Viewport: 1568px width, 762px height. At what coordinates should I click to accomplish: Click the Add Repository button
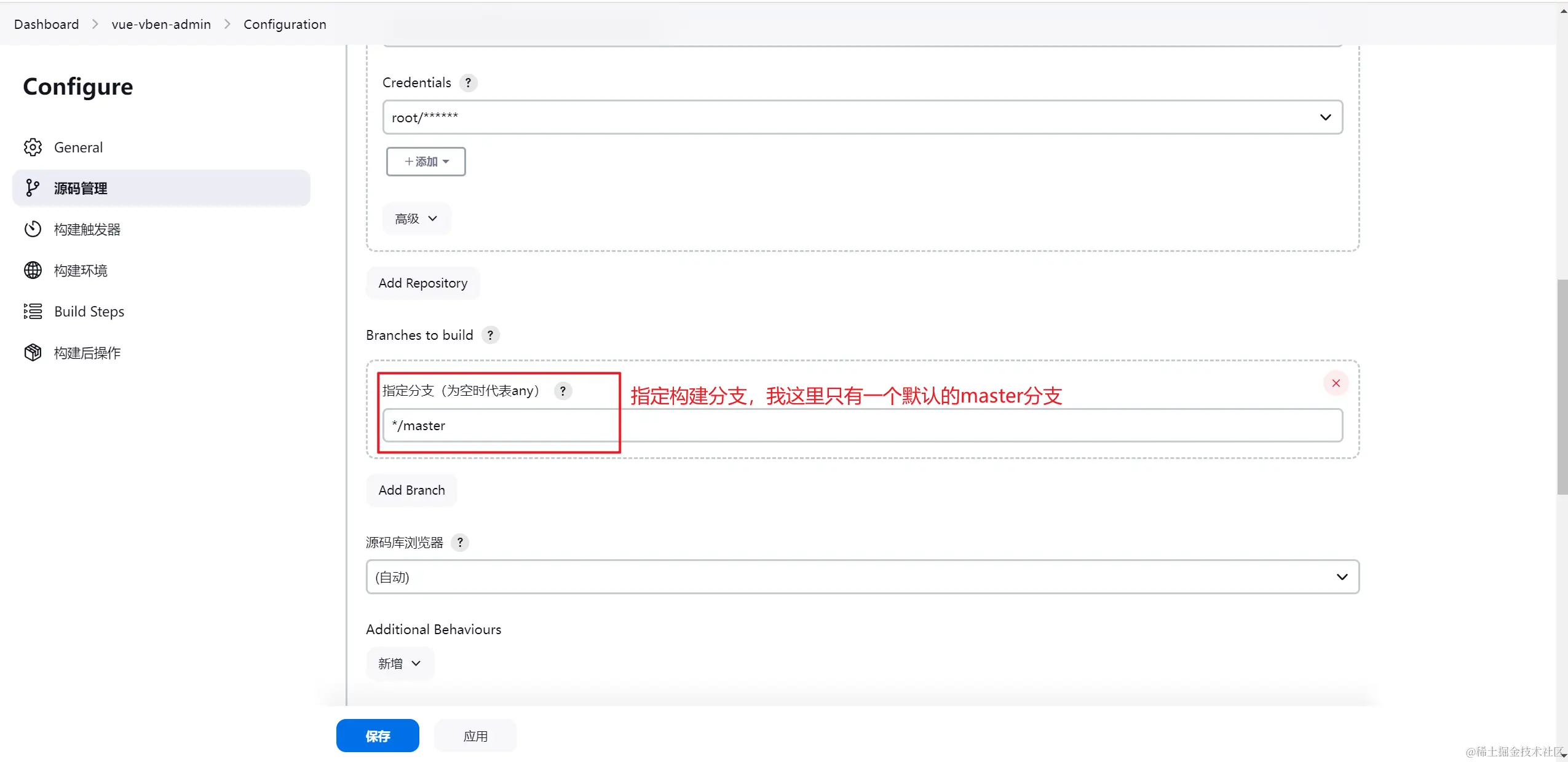click(422, 283)
